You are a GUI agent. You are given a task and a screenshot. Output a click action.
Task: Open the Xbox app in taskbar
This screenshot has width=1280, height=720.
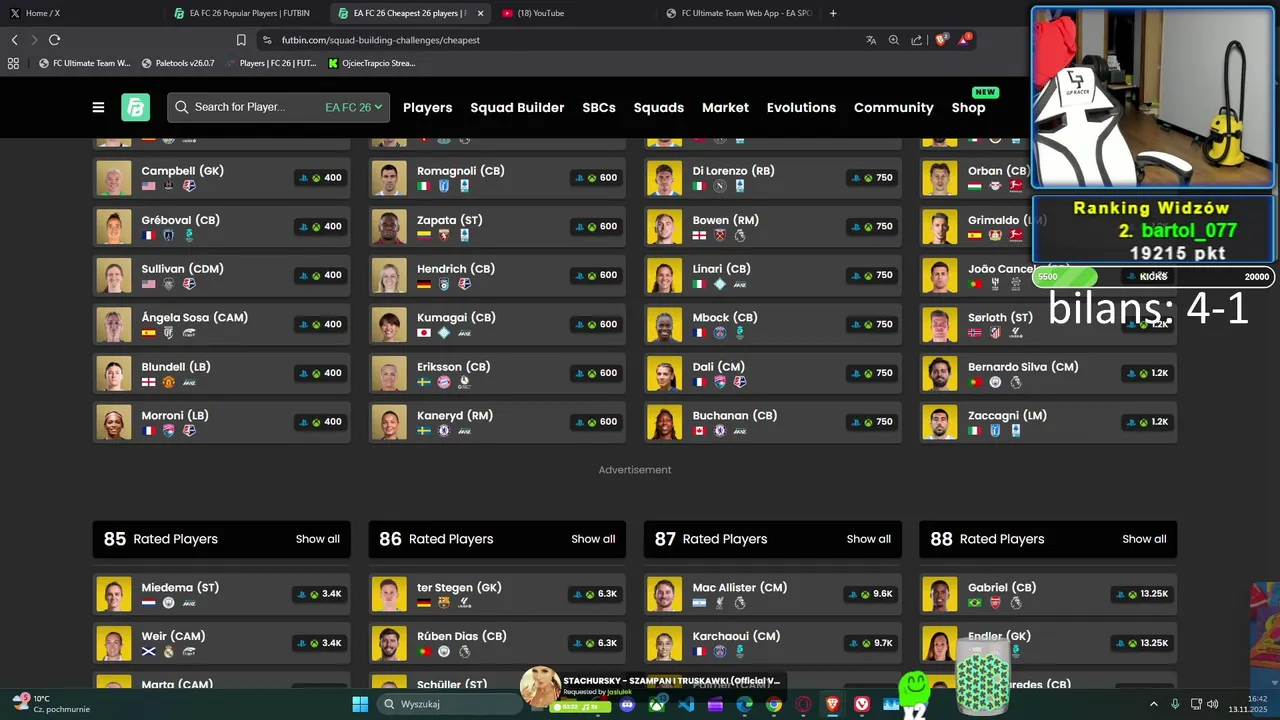pos(657,705)
